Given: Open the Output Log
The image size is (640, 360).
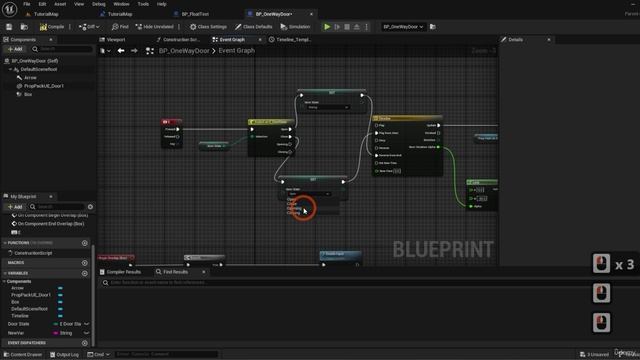Looking at the screenshot, I should (64, 354).
